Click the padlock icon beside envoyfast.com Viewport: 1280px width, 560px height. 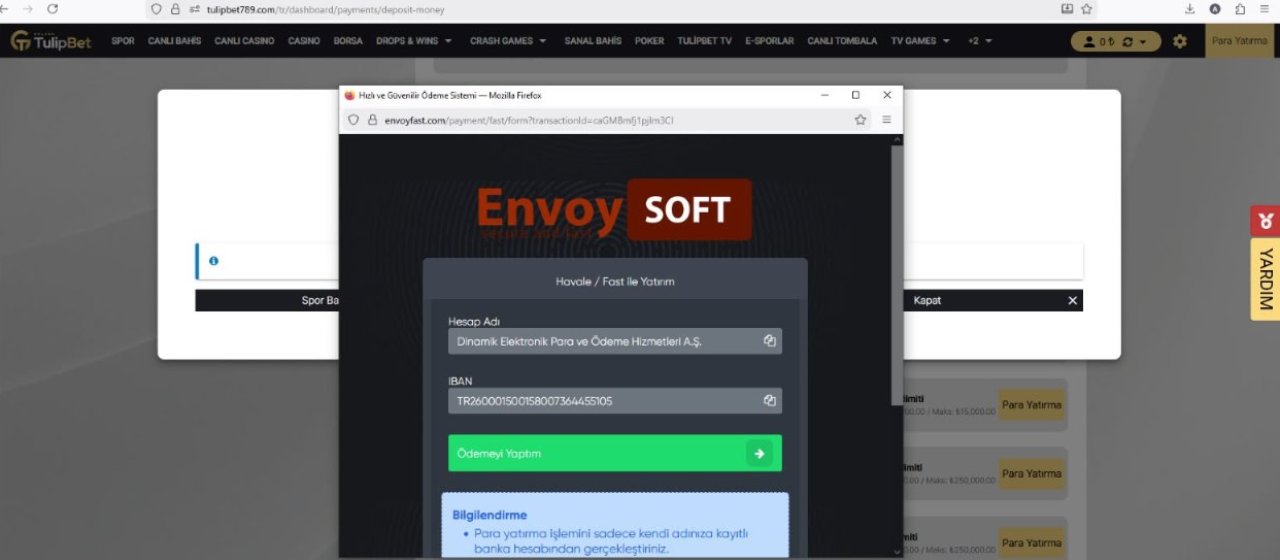(x=373, y=120)
